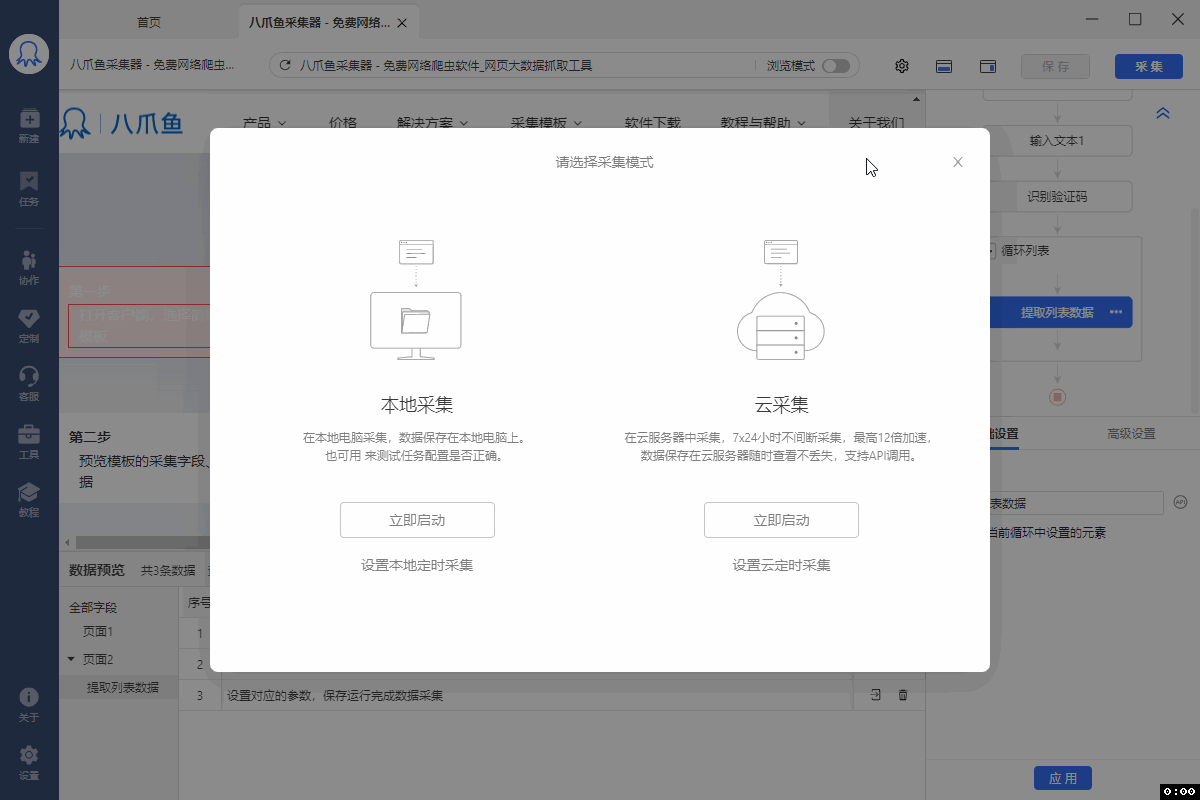Select 全部字段 in the data preview tree
Viewport: 1200px width, 800px height.
[x=93, y=607]
